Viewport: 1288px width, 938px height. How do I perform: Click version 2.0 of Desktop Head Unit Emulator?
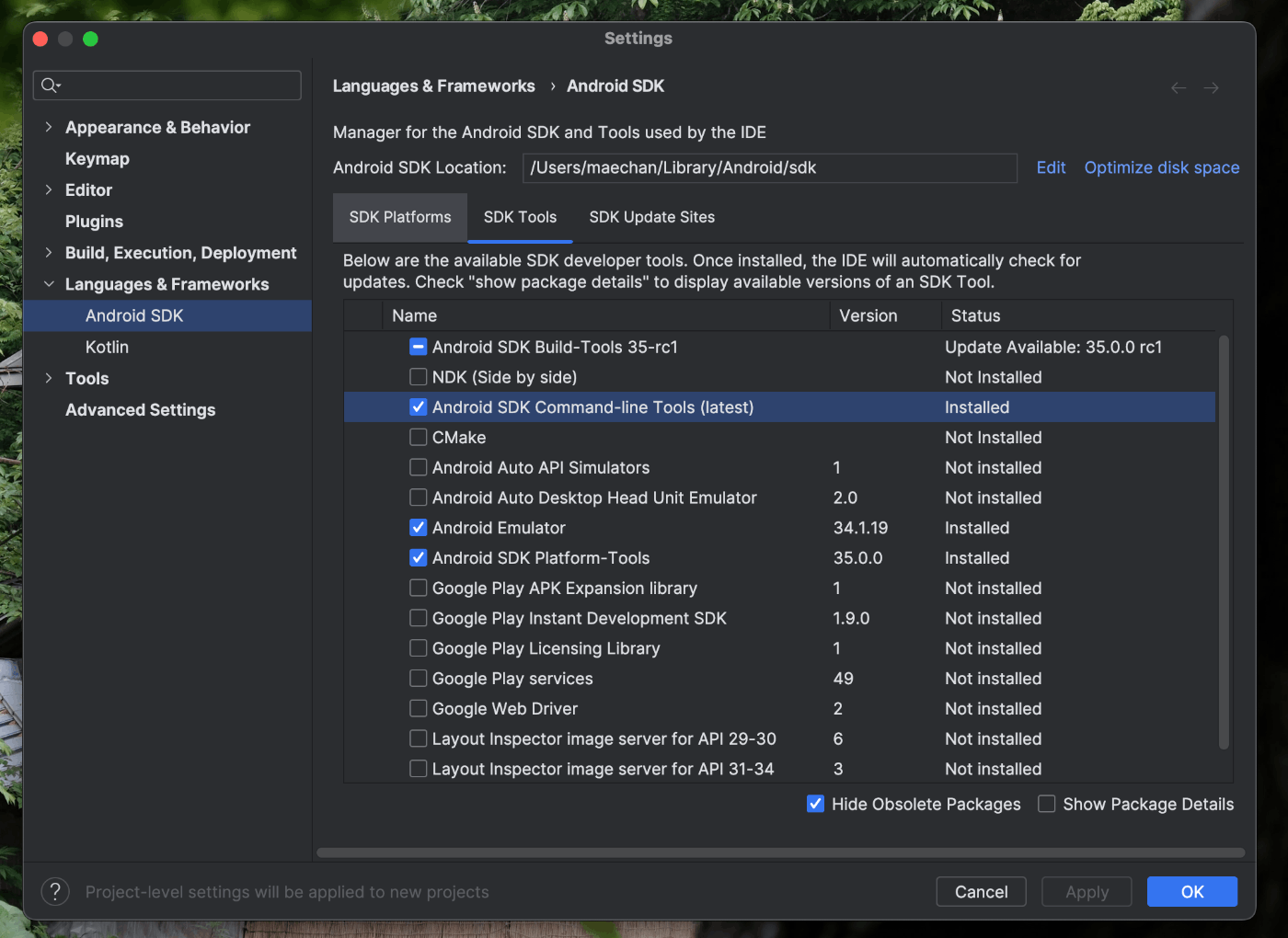point(845,498)
